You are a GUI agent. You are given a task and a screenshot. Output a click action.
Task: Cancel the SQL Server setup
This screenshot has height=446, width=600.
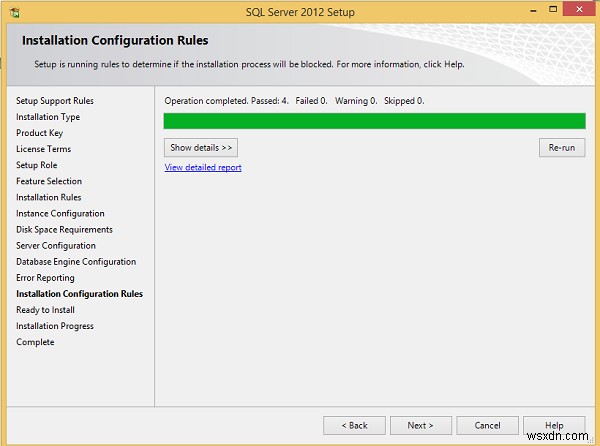point(487,425)
